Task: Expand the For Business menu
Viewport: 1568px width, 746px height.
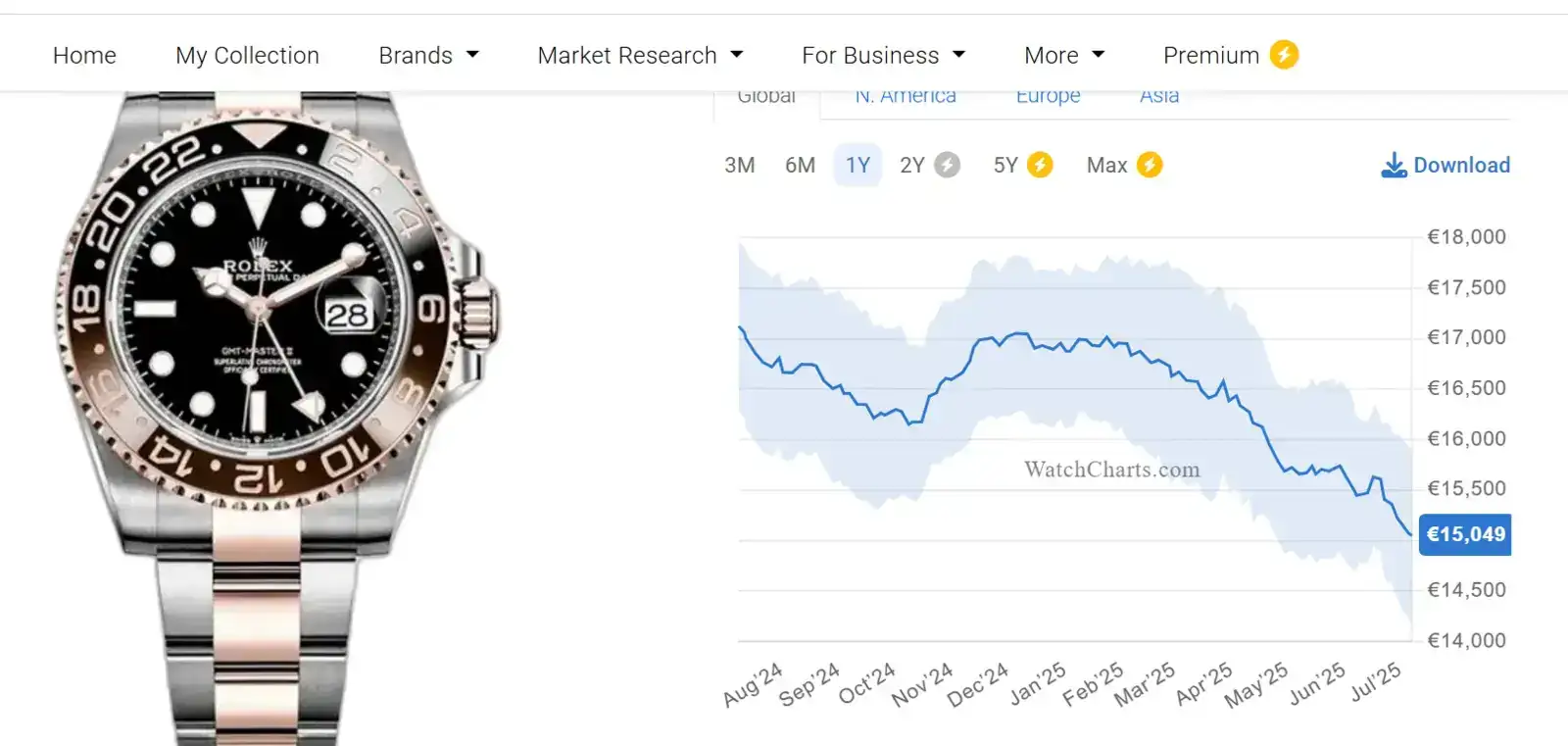Action: tap(883, 56)
